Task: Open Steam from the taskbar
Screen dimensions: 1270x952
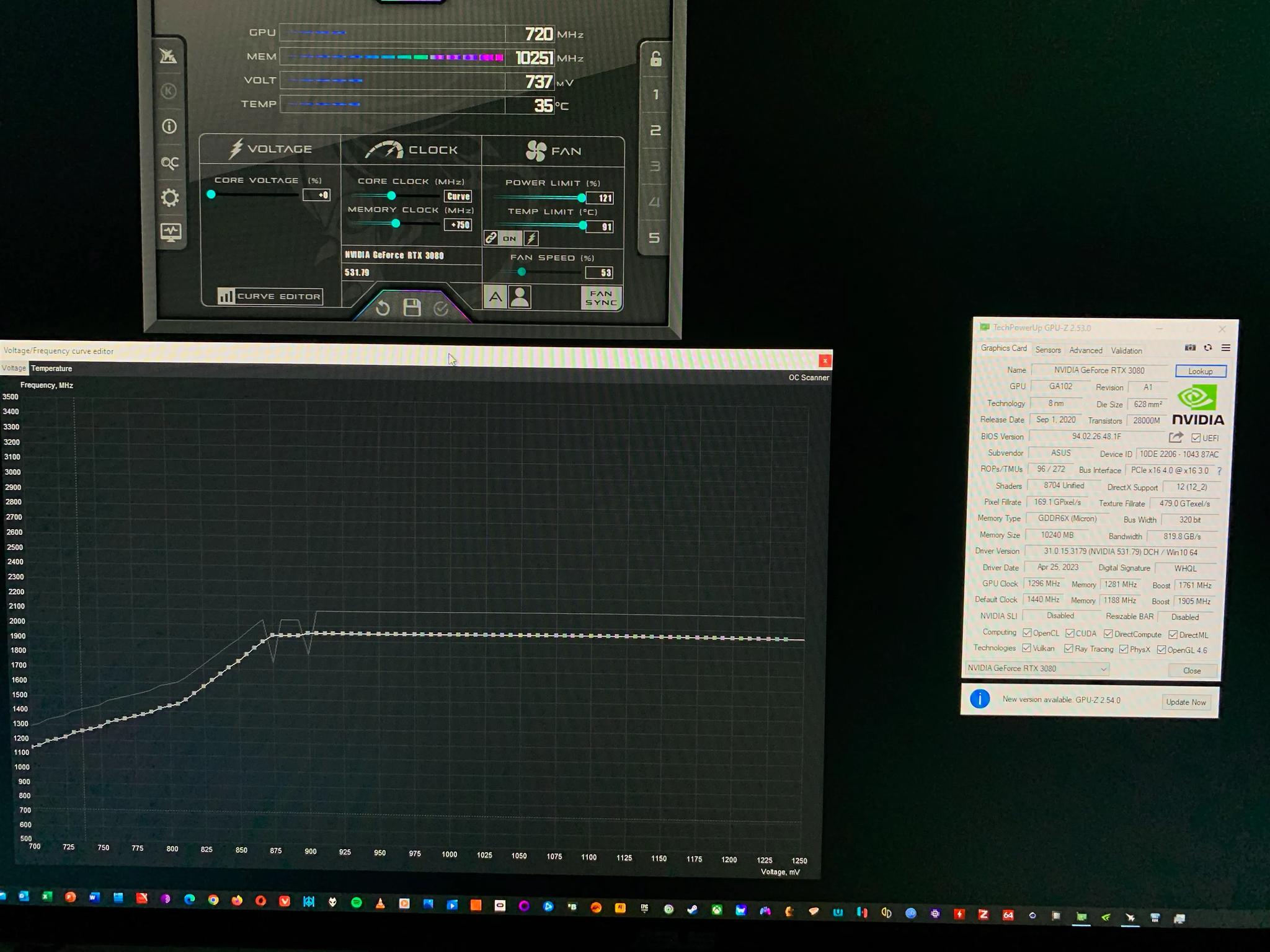Action: point(692,909)
